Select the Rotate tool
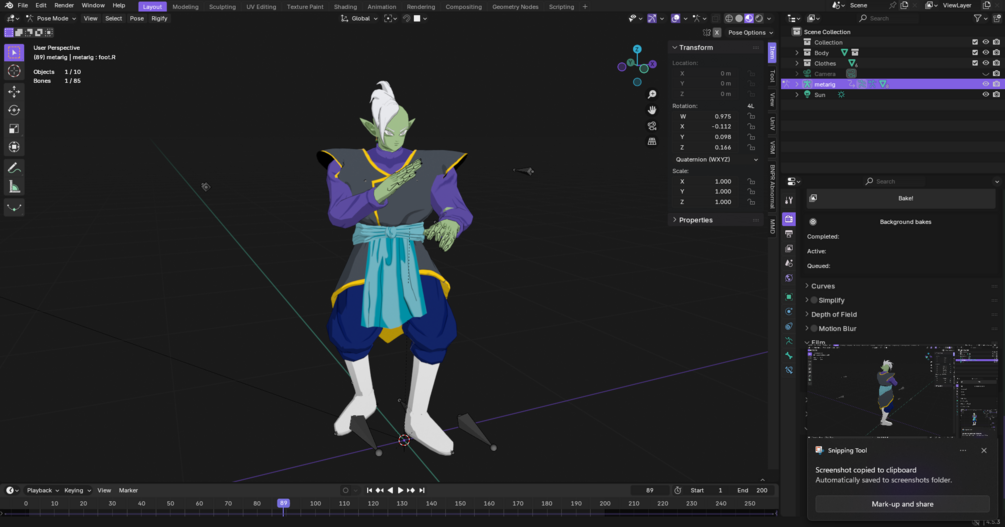The image size is (1005, 527). (14, 110)
